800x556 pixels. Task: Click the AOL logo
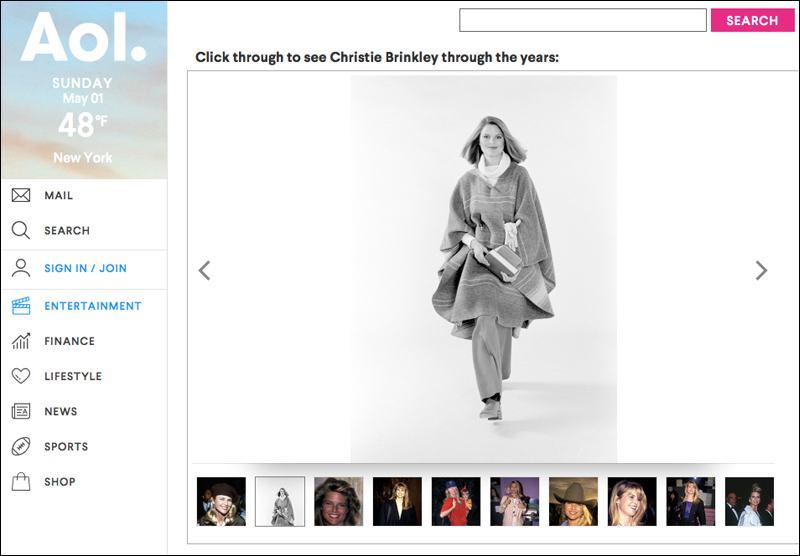click(83, 39)
